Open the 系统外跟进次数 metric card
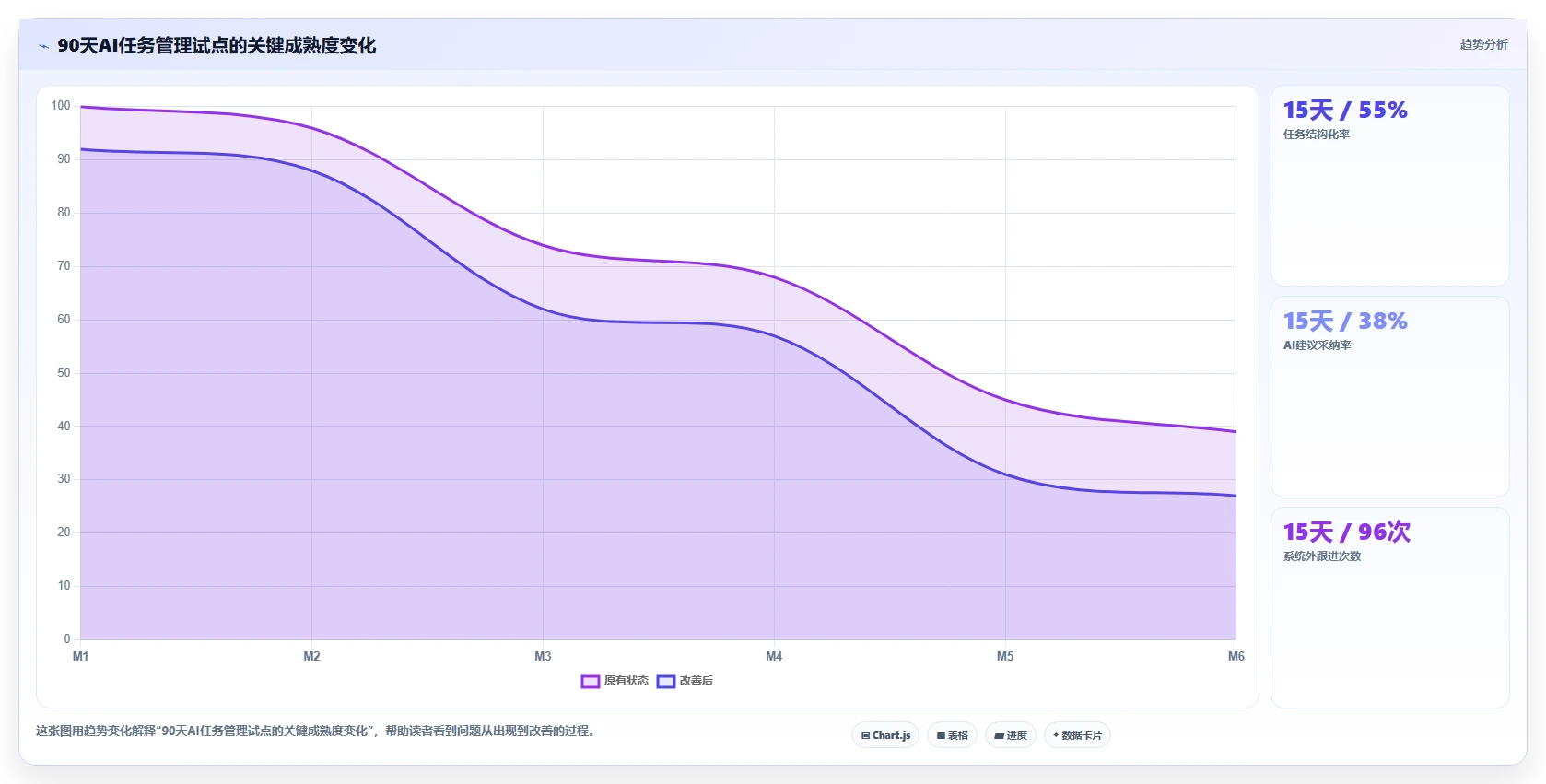Screen dimensions: 1546x784 (1389, 608)
